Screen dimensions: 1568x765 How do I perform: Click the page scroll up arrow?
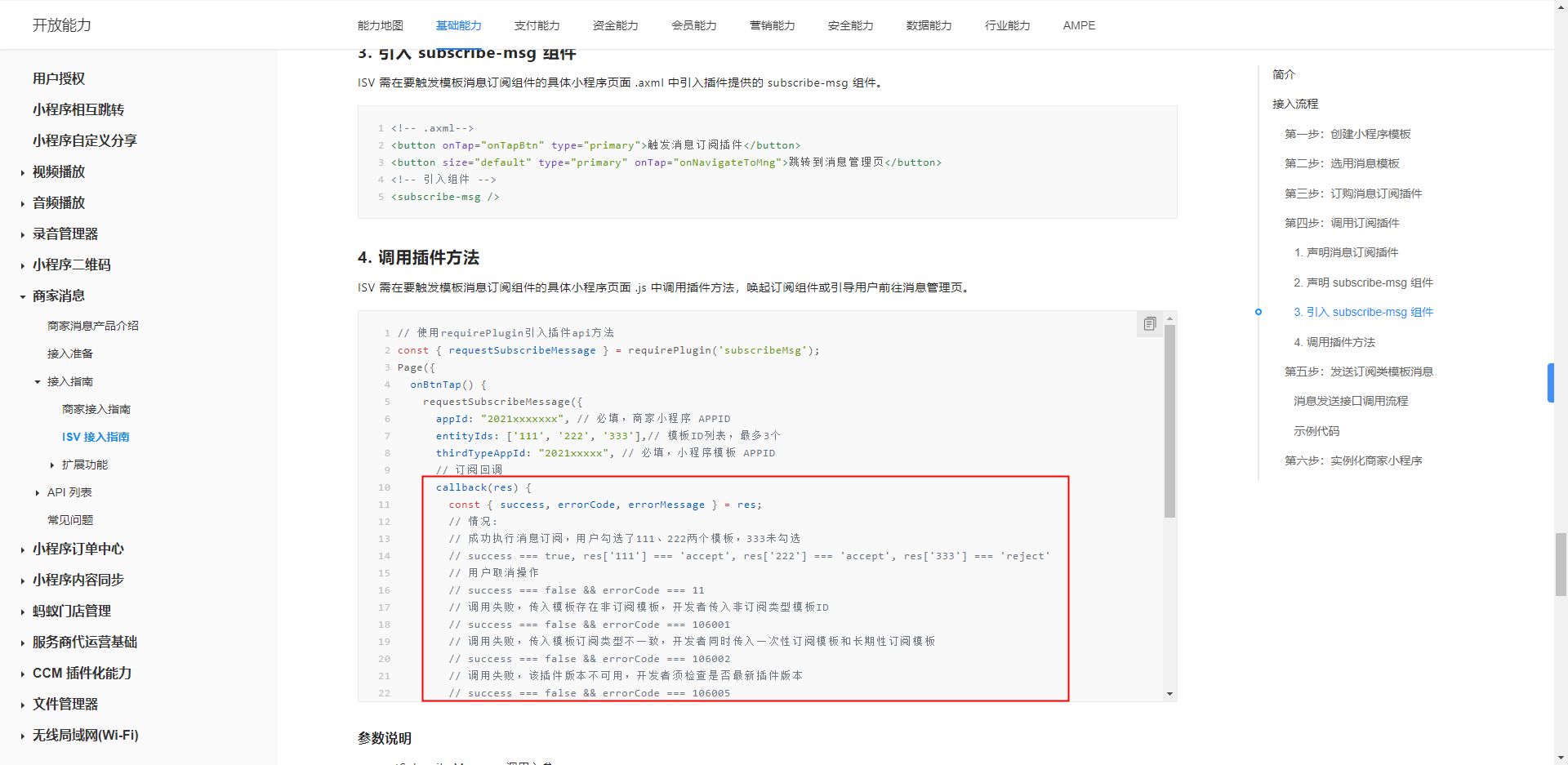coord(1561,6)
